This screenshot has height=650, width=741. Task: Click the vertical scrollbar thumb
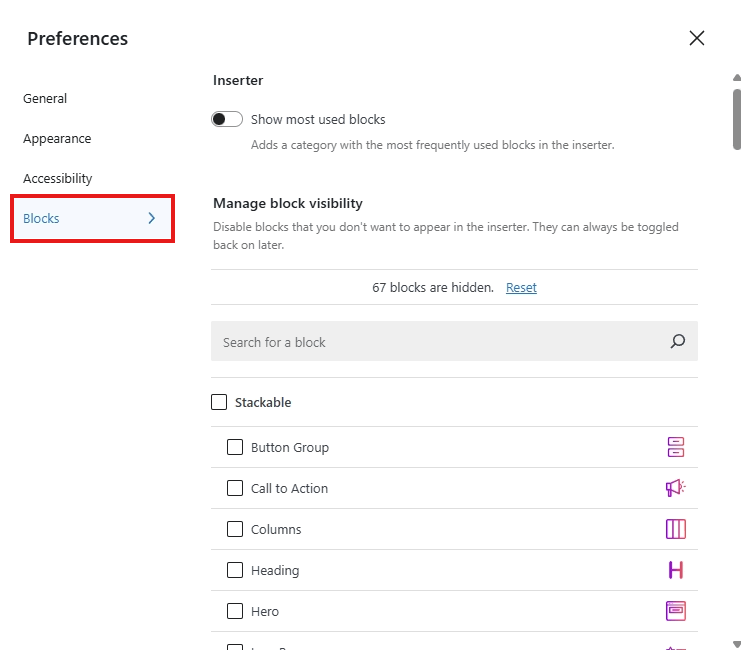click(737, 119)
